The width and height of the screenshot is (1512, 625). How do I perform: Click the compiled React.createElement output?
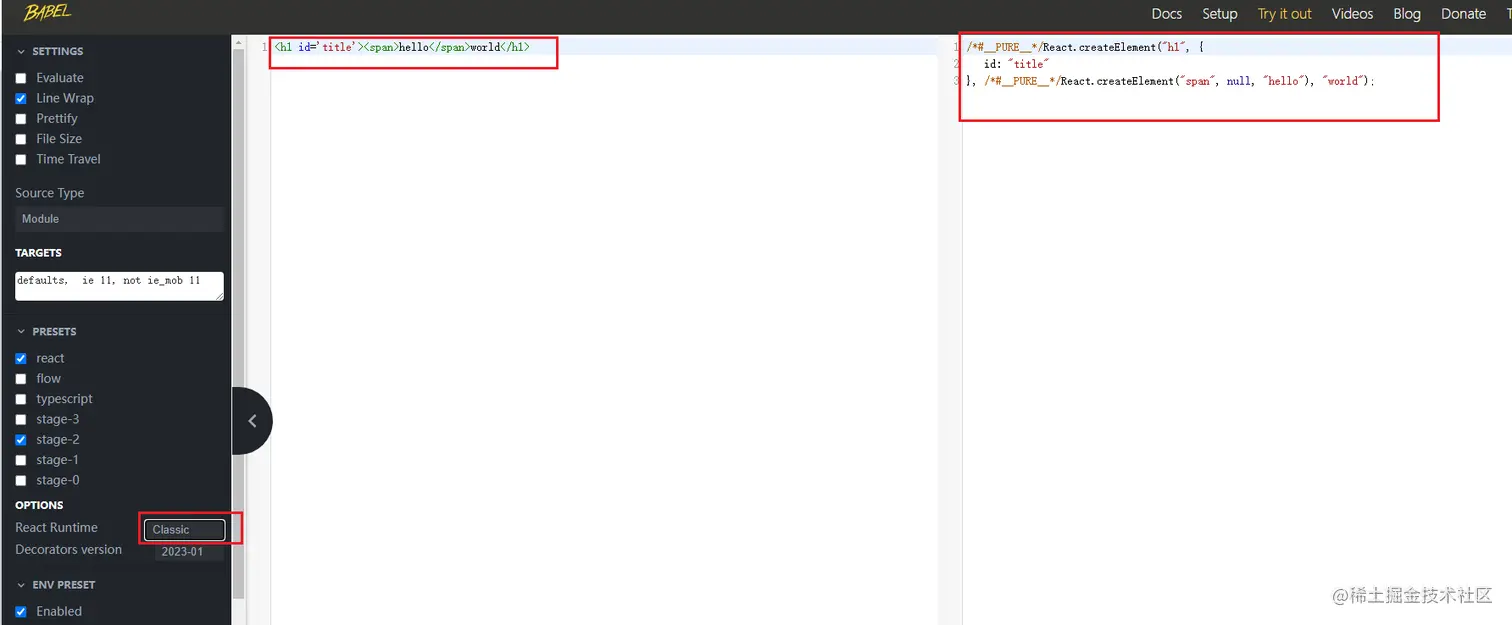click(x=1170, y=64)
